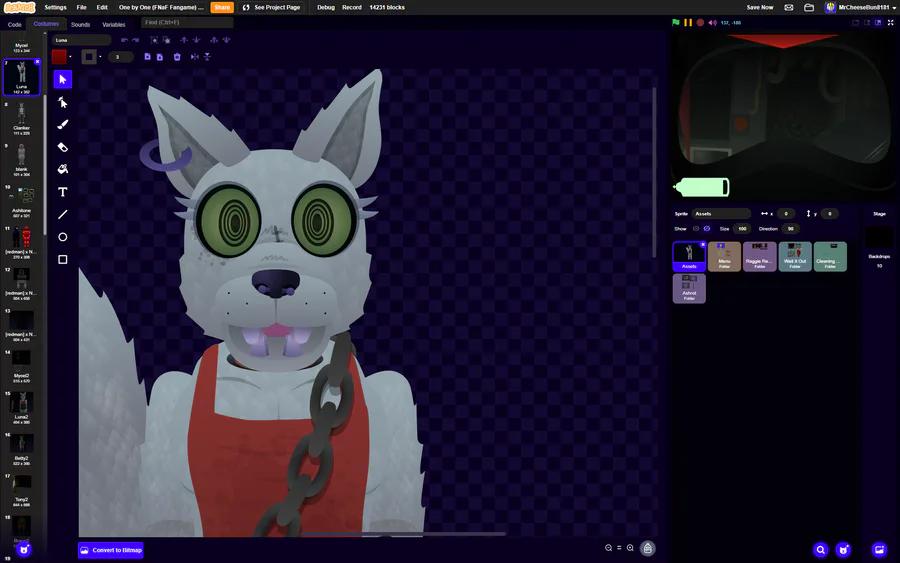
Task: Open the Settings menu
Action: [55, 7]
